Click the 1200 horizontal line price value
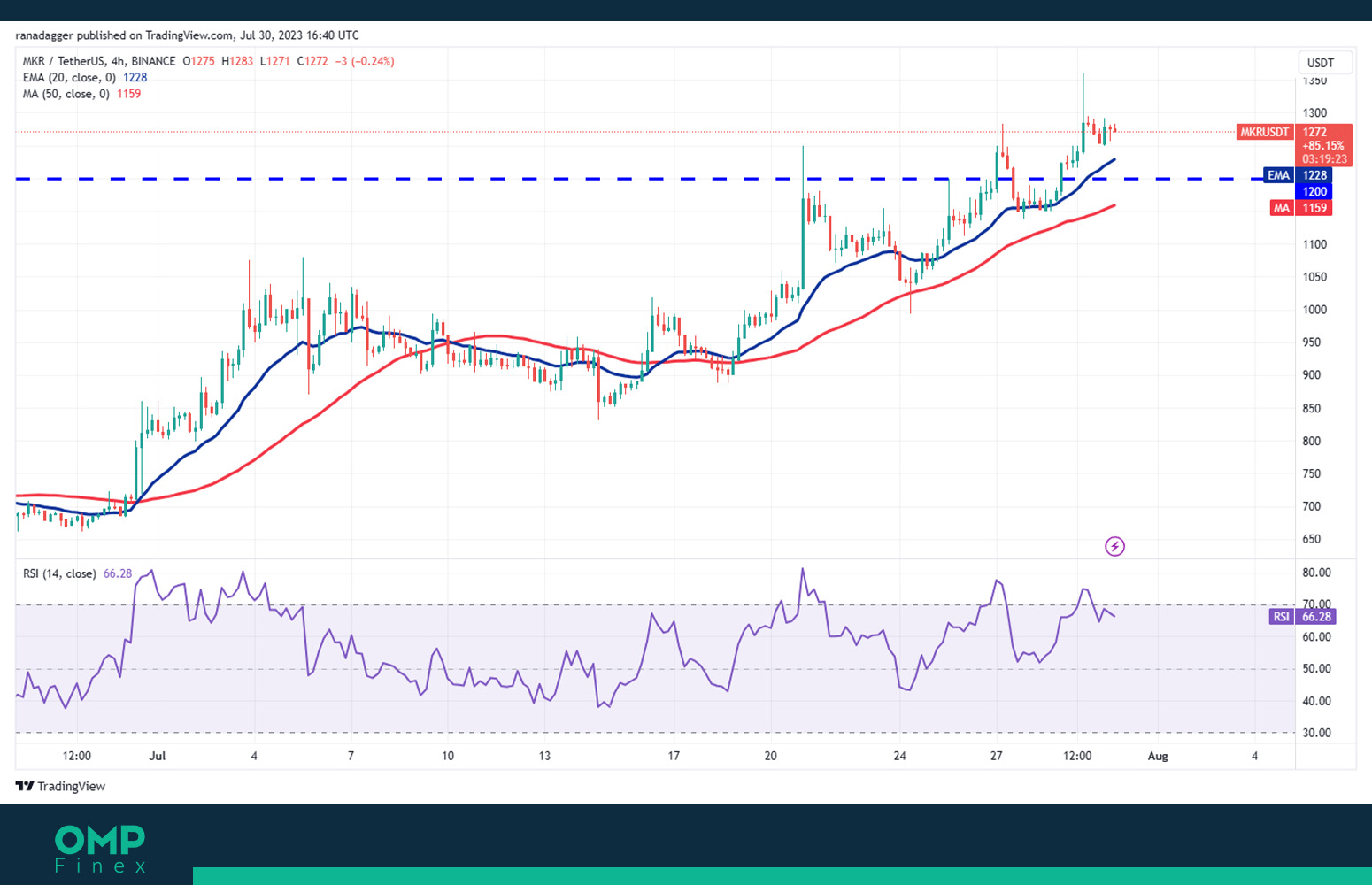This screenshot has width=1372, height=885. [1314, 191]
